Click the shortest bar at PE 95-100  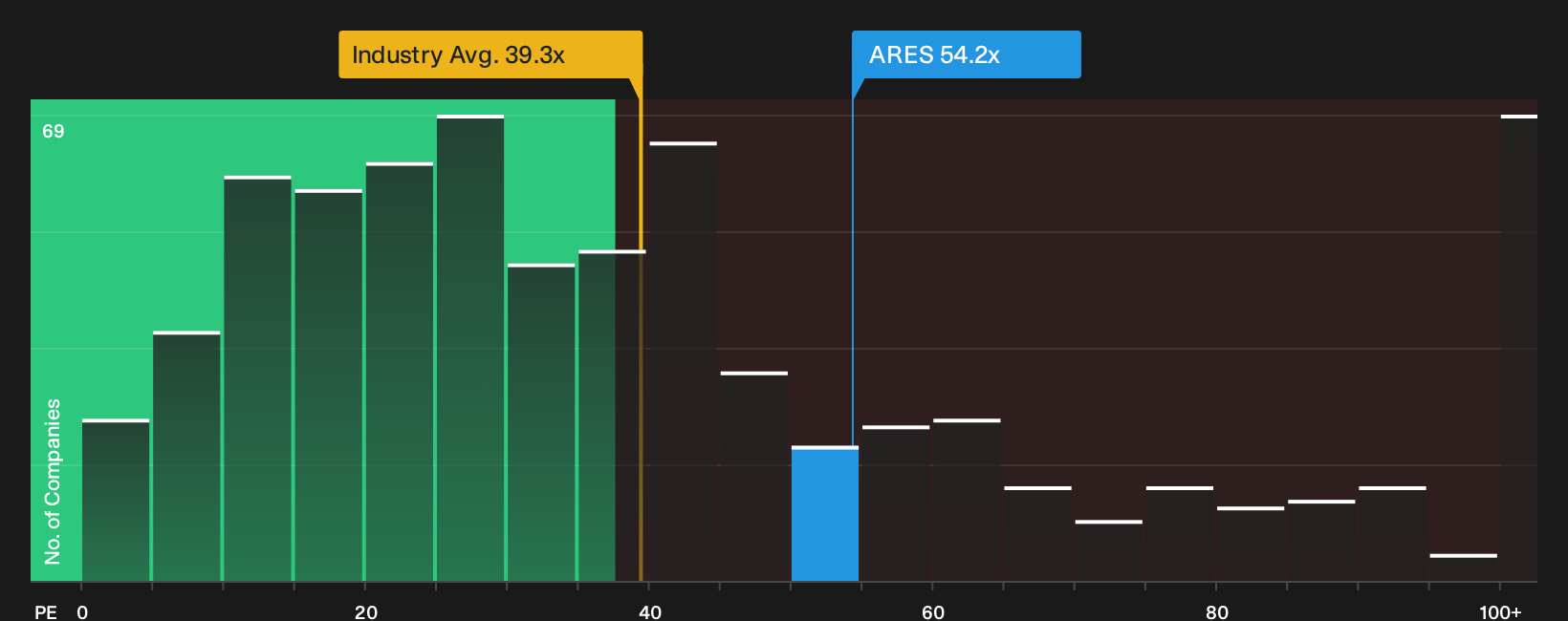(1464, 568)
